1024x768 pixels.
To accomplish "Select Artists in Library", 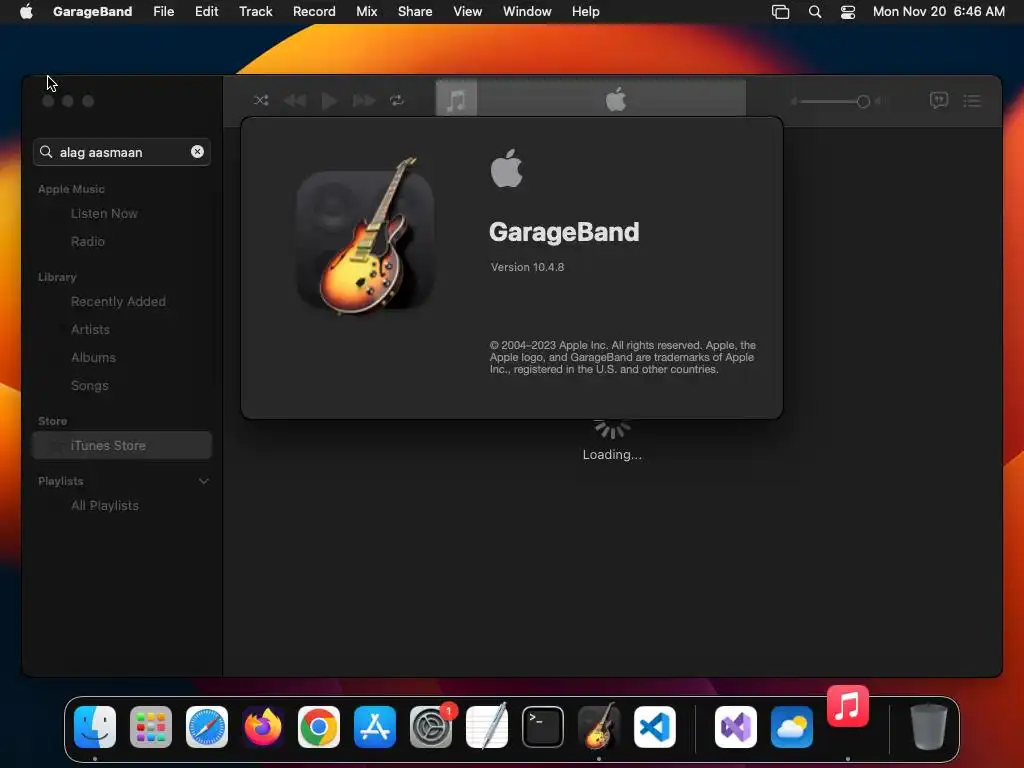I will point(90,330).
